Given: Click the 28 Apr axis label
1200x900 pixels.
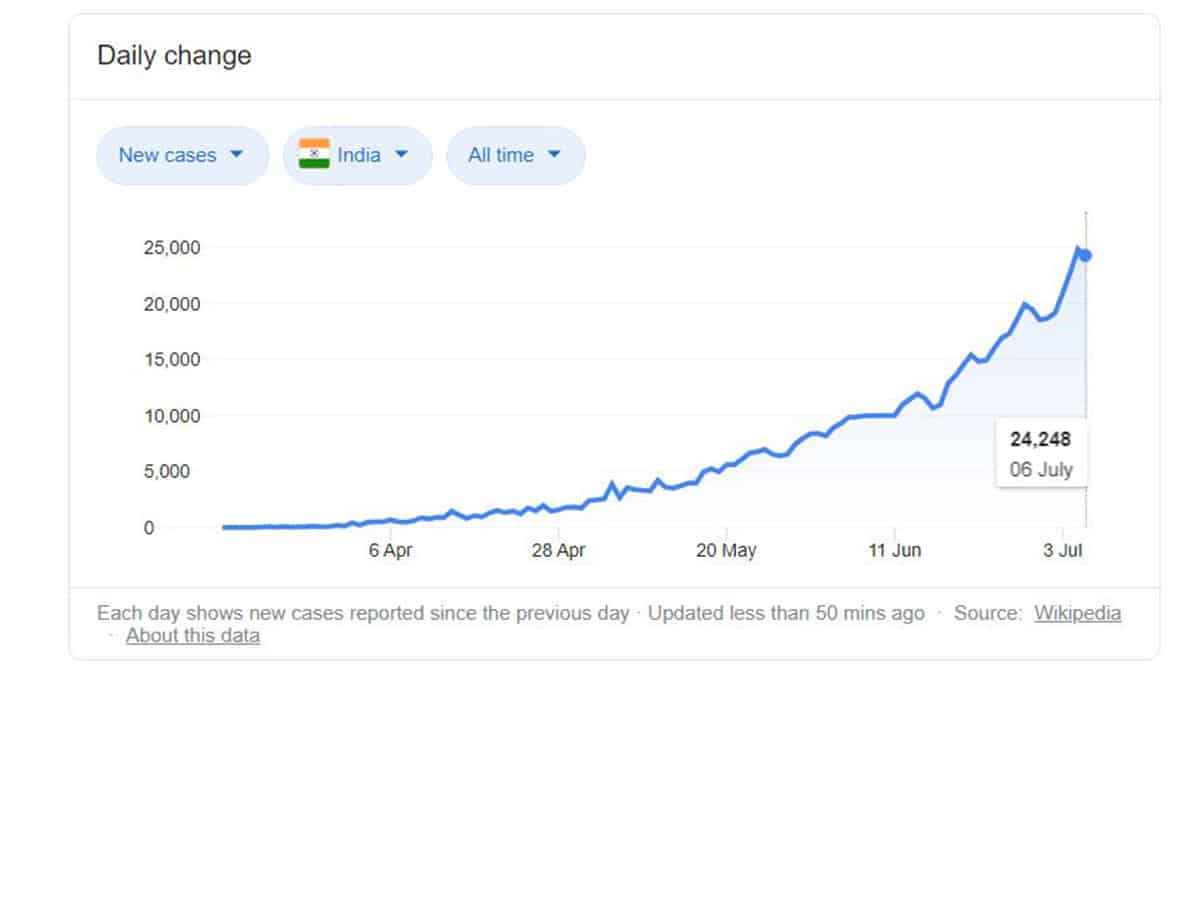Looking at the screenshot, I should [x=558, y=550].
